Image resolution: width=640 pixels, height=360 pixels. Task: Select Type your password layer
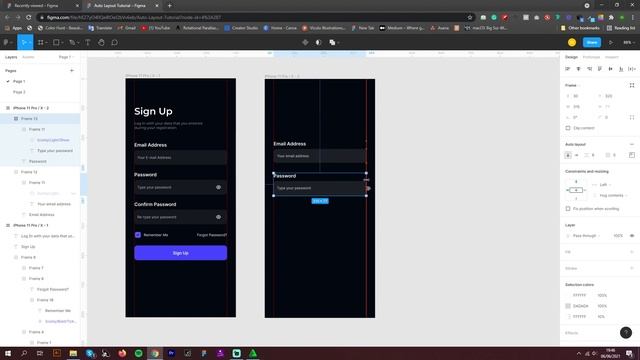(x=55, y=151)
